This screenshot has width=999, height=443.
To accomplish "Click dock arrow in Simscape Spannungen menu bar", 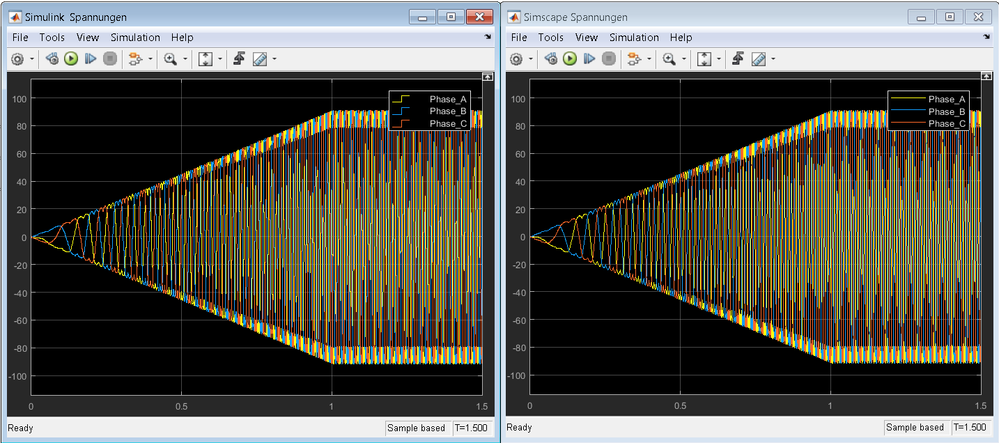I will coord(987,37).
